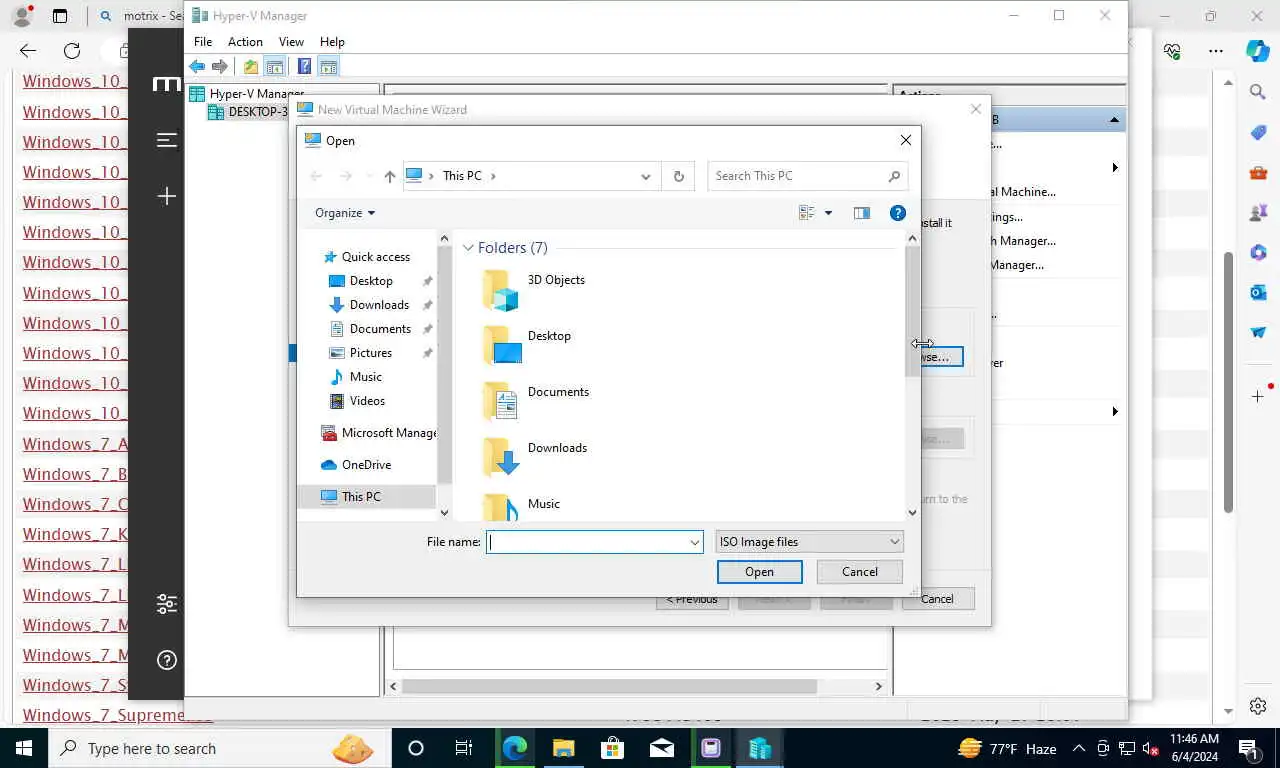Collapse the Folders (7) group
The height and width of the screenshot is (768, 1280).
[468, 248]
